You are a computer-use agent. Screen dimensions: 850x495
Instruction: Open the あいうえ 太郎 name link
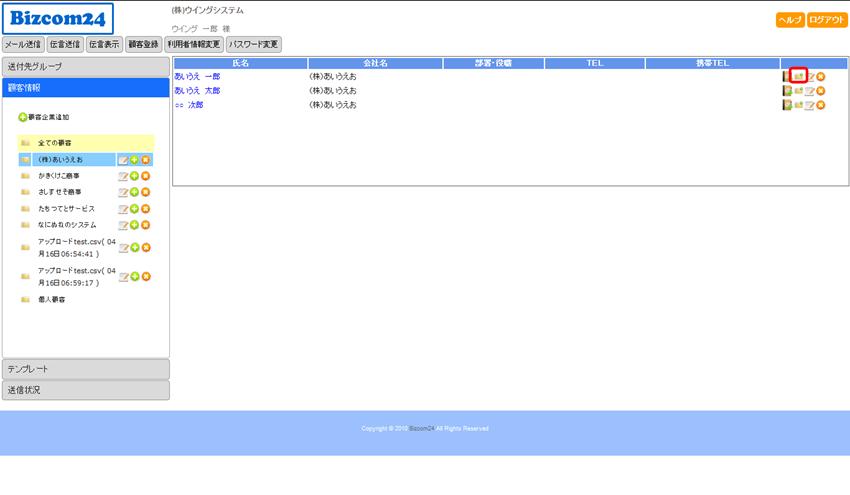pos(197,91)
